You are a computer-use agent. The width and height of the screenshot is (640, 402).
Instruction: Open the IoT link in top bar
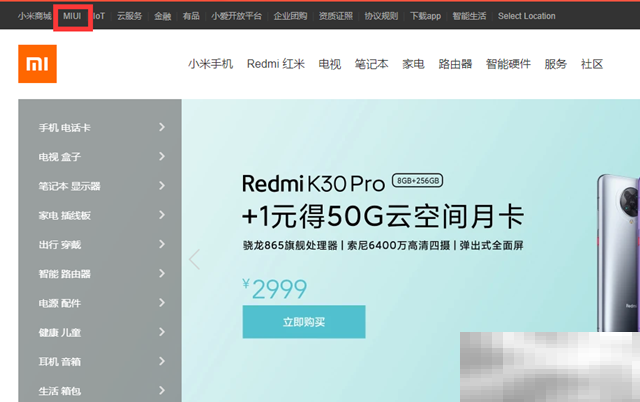(99, 16)
